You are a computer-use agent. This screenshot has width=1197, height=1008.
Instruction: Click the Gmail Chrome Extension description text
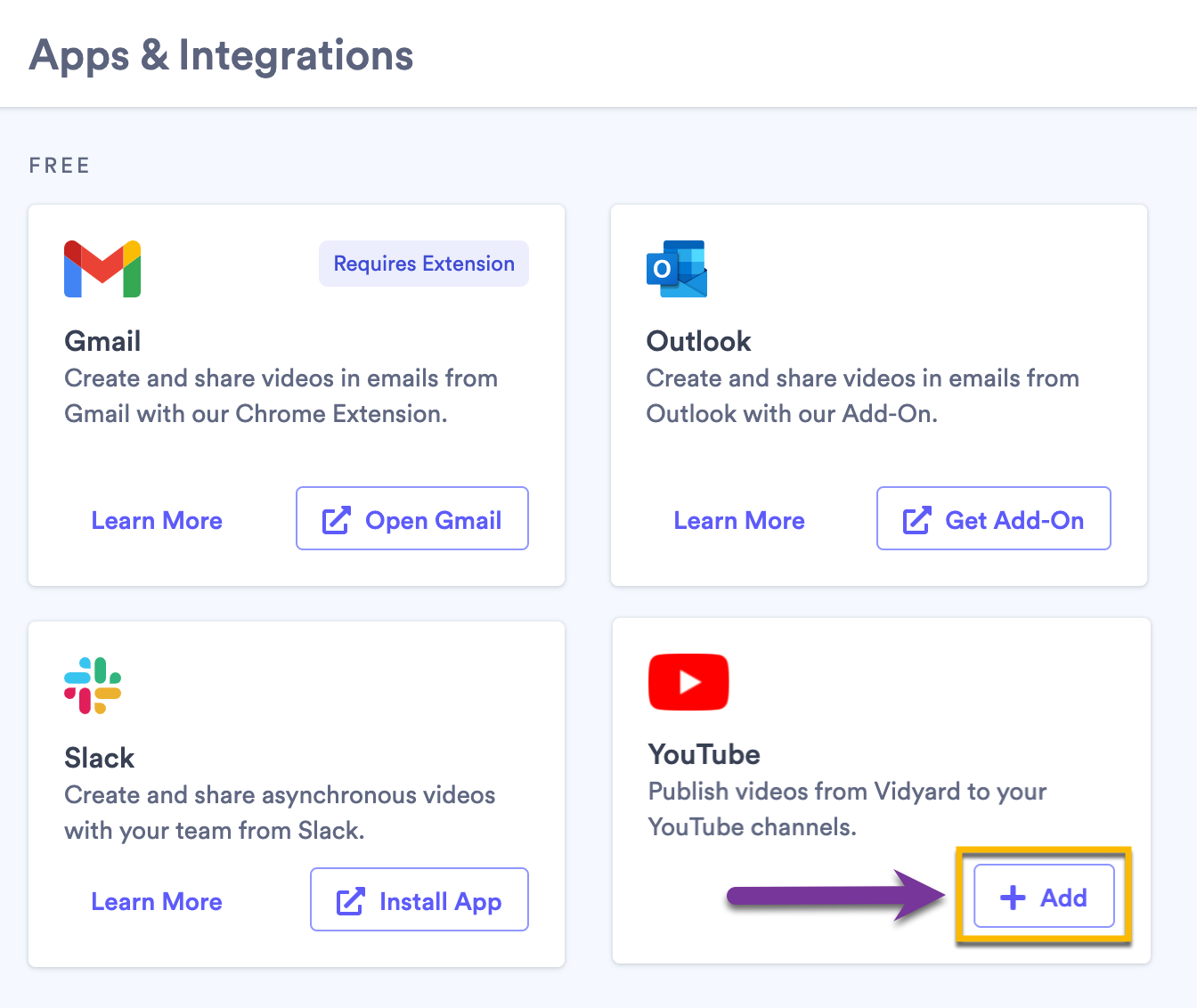(x=281, y=396)
